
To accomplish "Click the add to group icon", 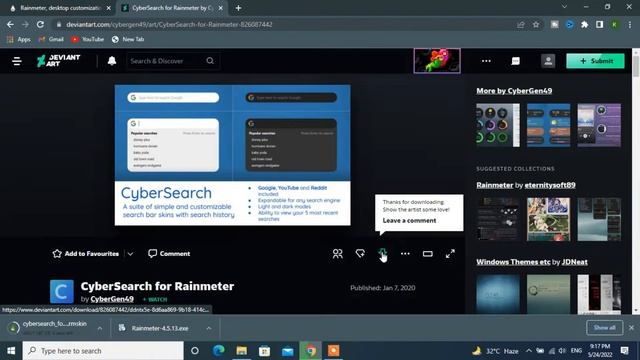I will tap(338, 254).
